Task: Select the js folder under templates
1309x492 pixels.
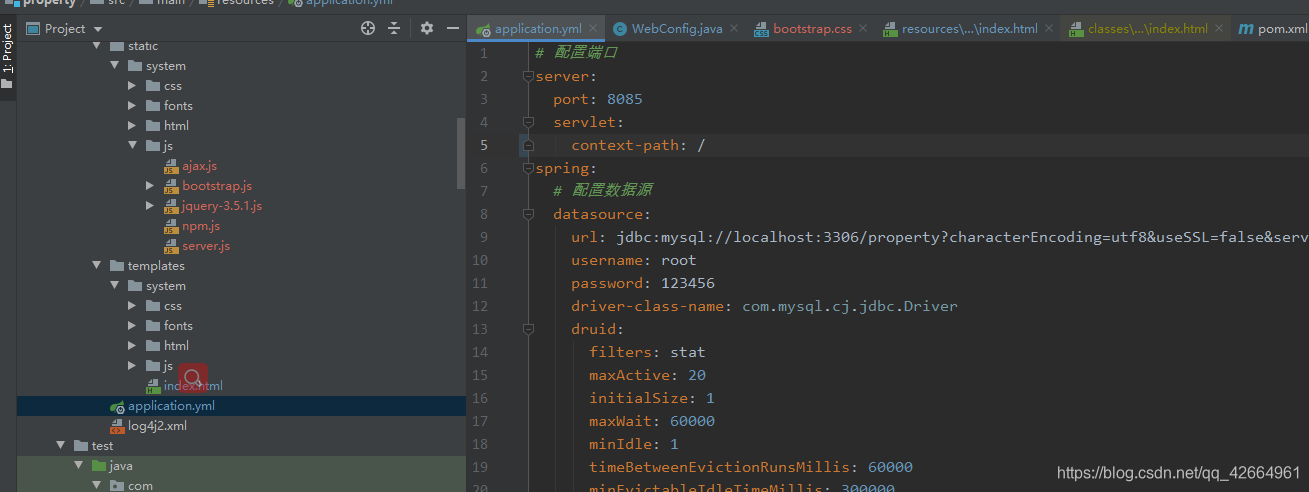Action: point(168,366)
